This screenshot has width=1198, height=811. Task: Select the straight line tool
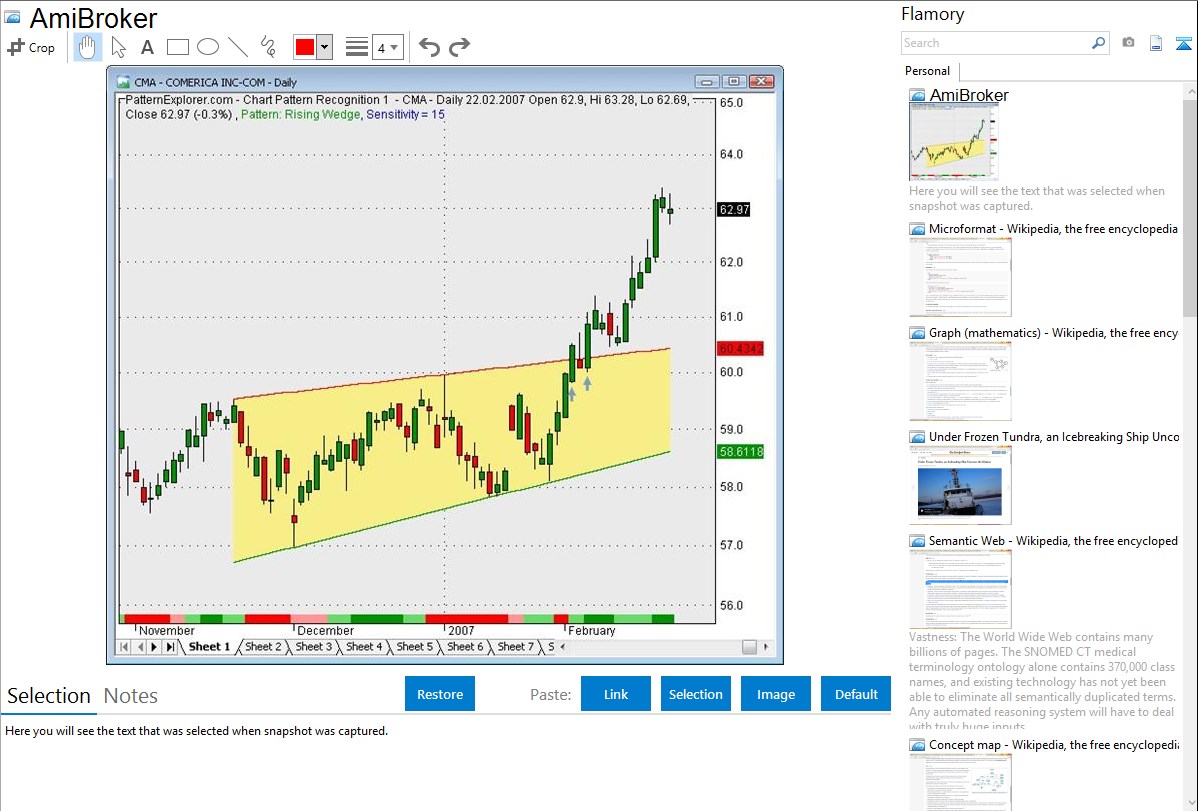(x=238, y=47)
